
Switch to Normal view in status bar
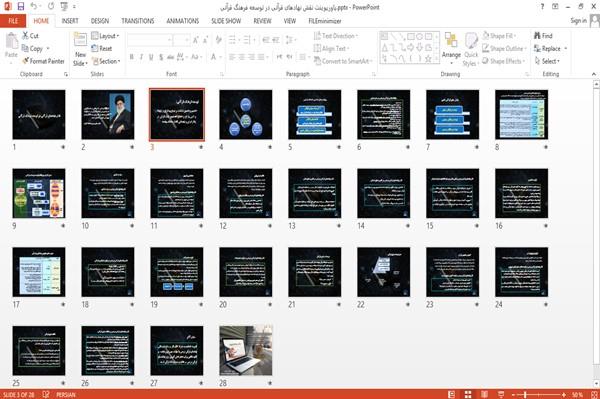click(x=452, y=394)
